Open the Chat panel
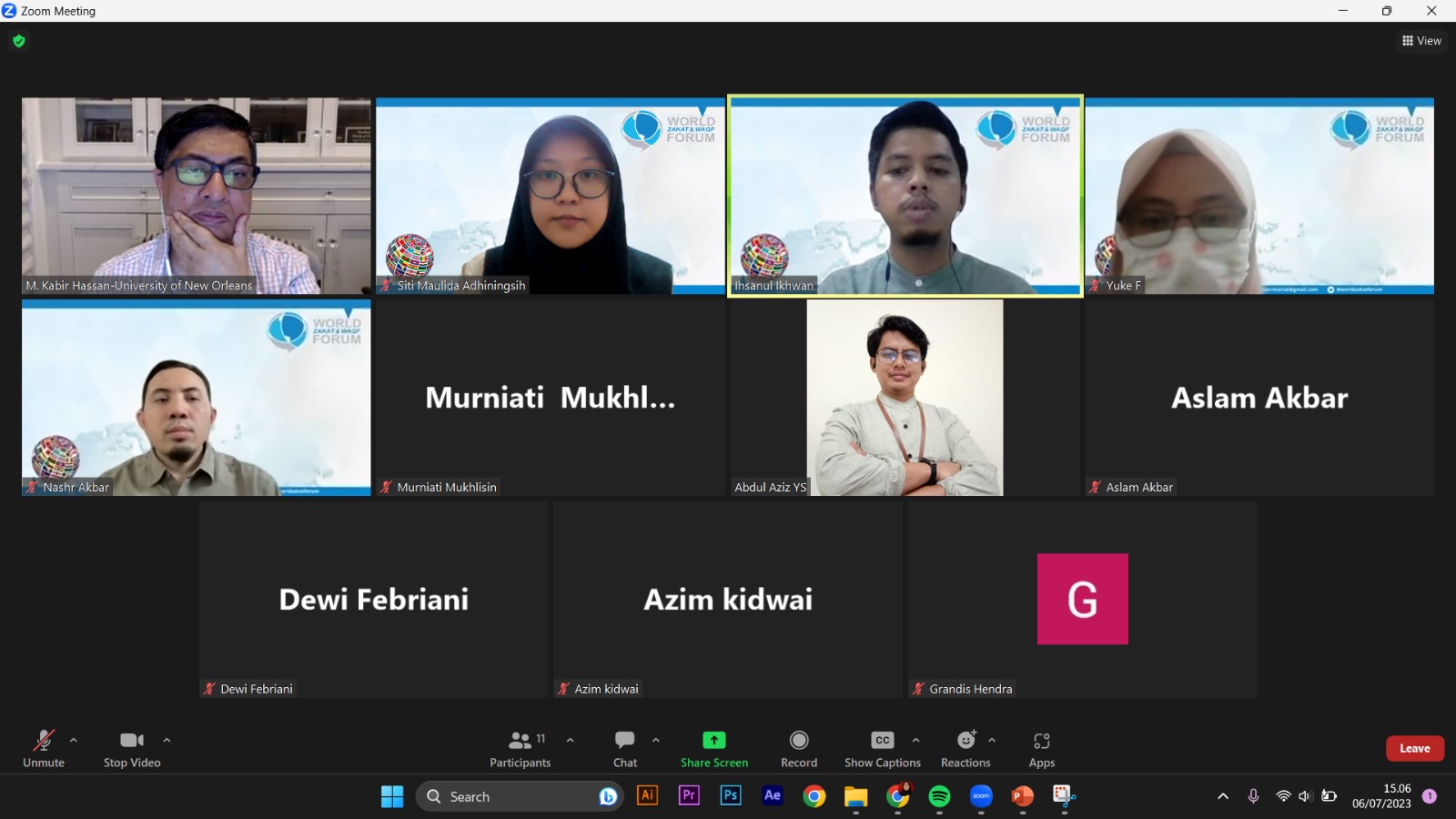1456x819 pixels. point(625,748)
